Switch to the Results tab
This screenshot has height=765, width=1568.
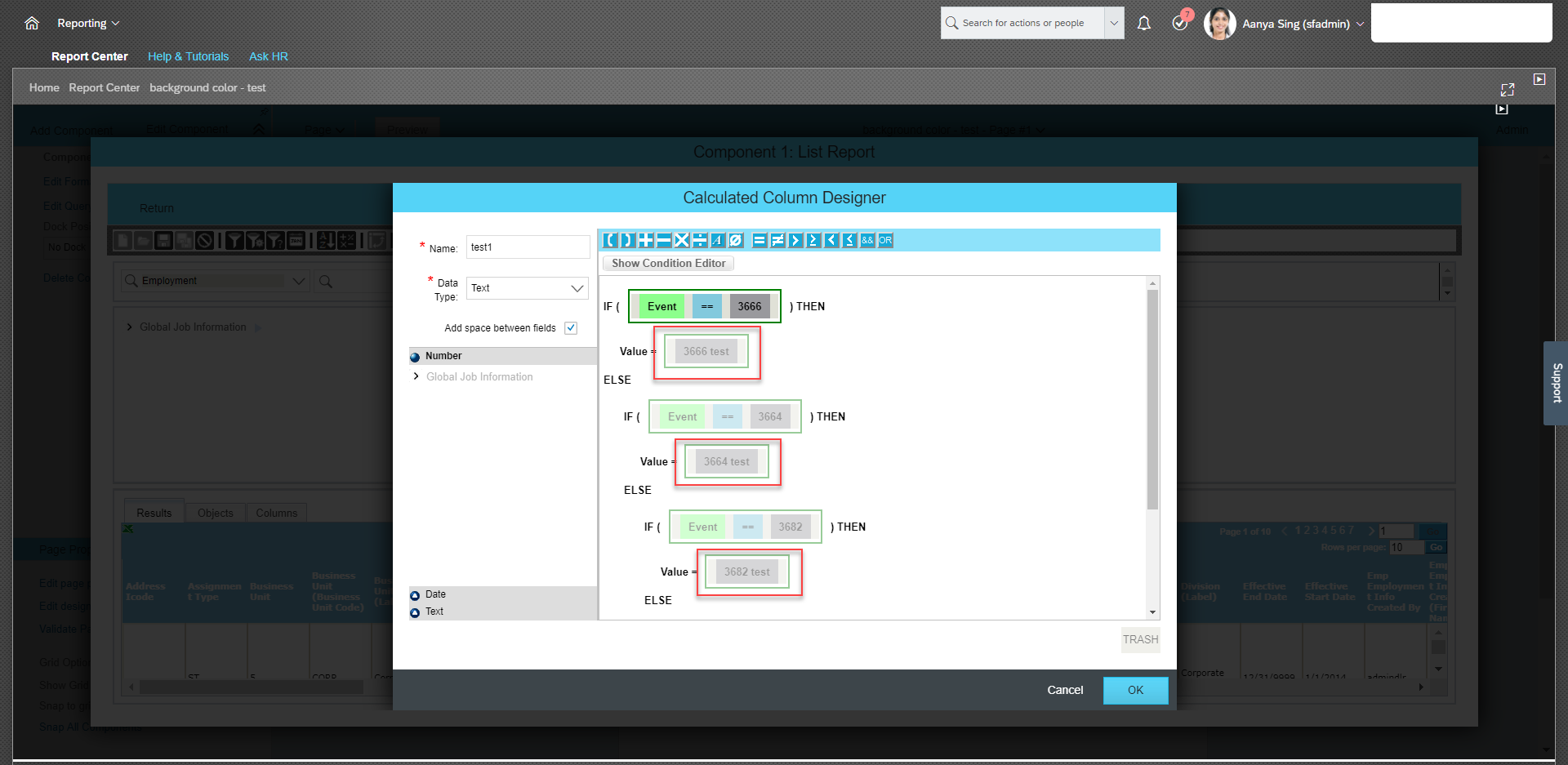pos(154,513)
